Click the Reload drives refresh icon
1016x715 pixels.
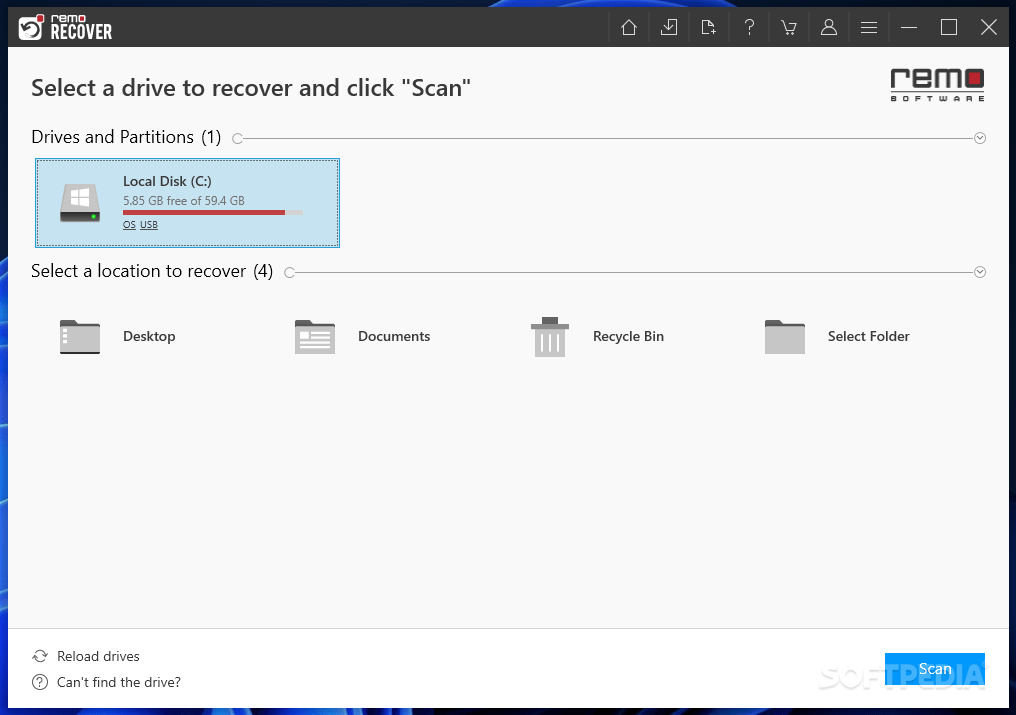tap(39, 655)
